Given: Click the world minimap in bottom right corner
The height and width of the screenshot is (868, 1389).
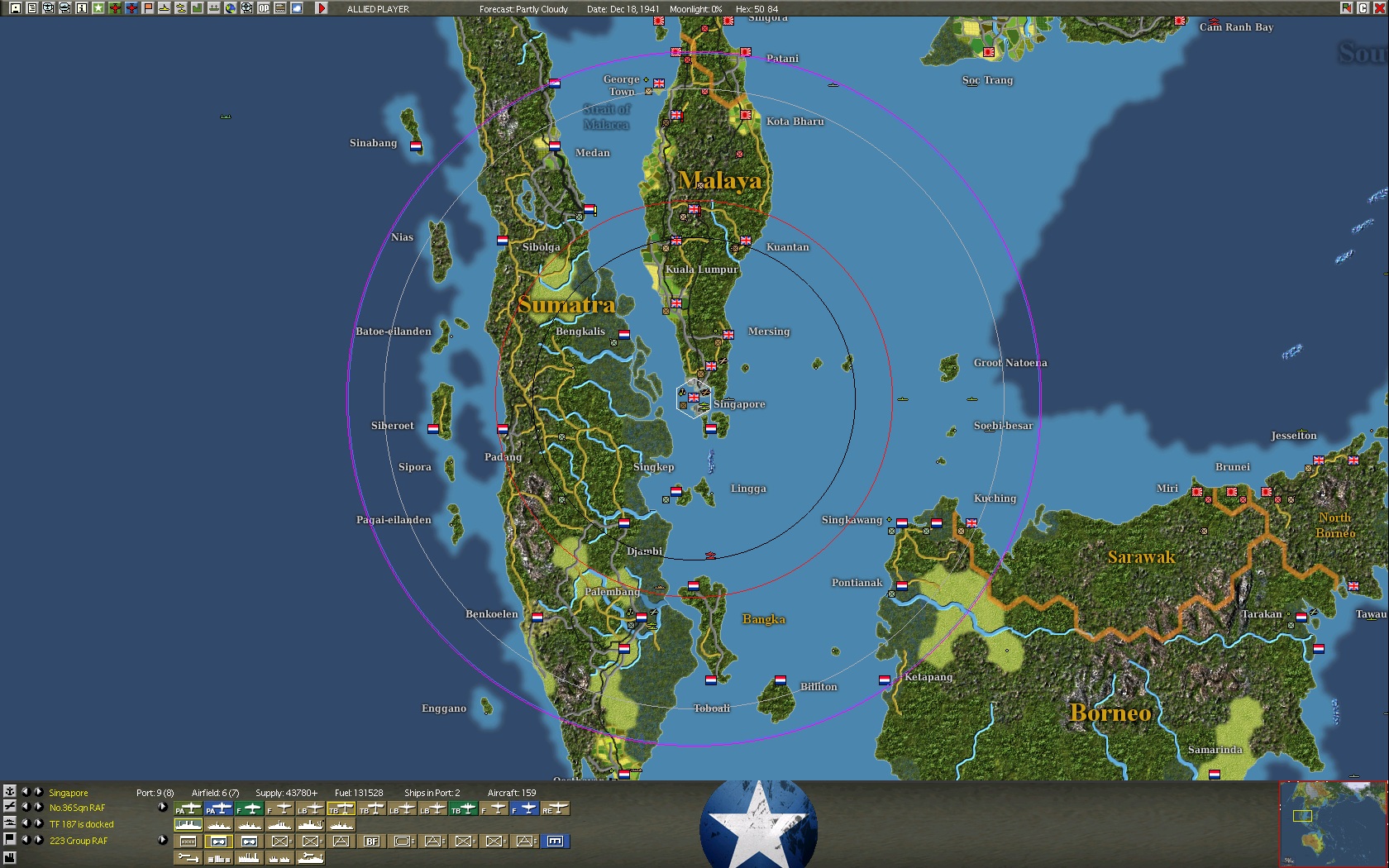Looking at the screenshot, I should pyautogui.click(x=1333, y=824).
